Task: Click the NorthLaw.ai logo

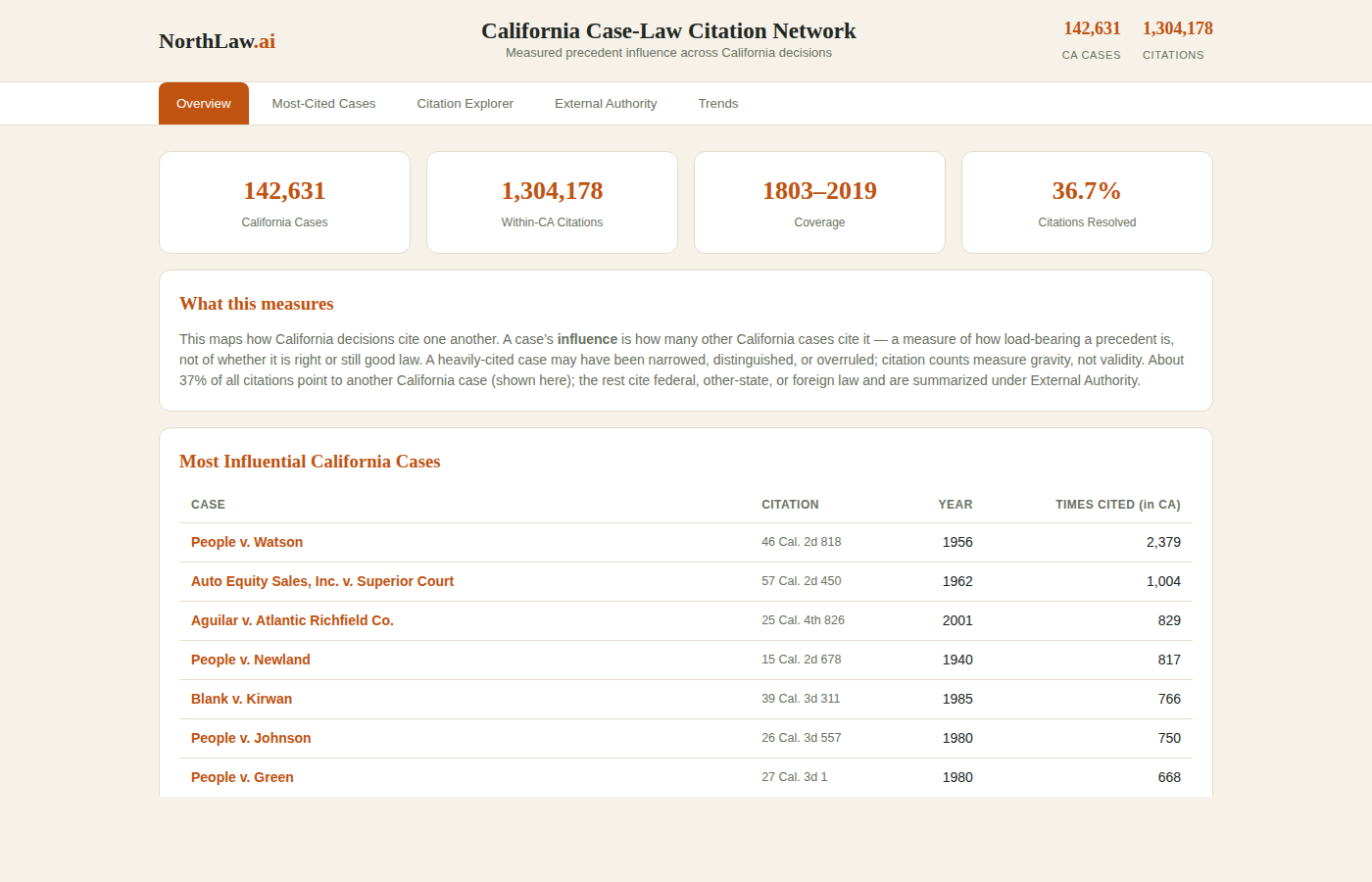Action: (x=217, y=41)
